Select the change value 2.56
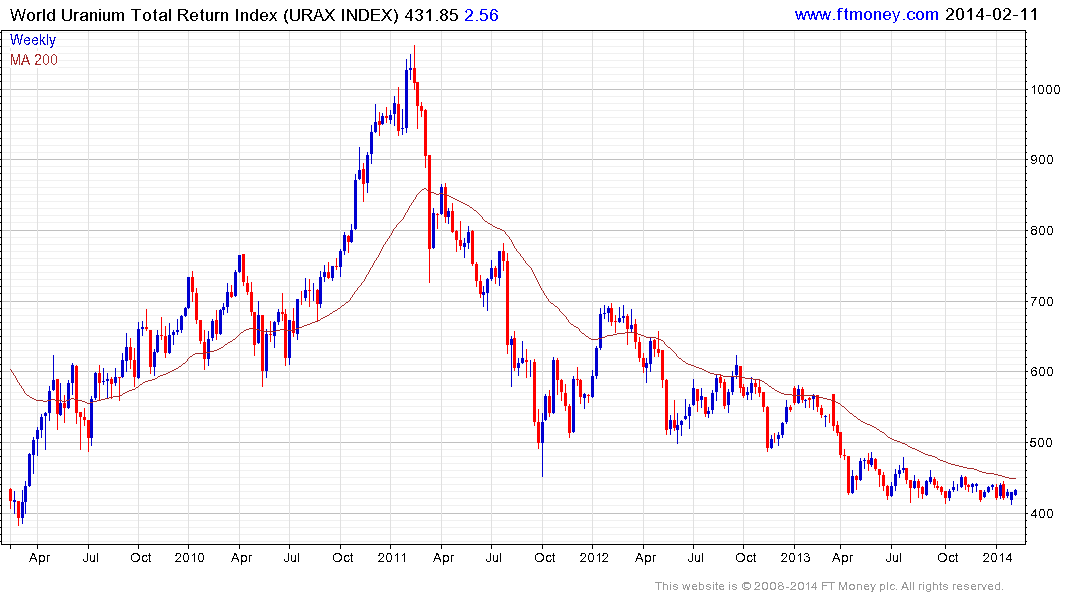The image size is (1075, 600). point(481,15)
